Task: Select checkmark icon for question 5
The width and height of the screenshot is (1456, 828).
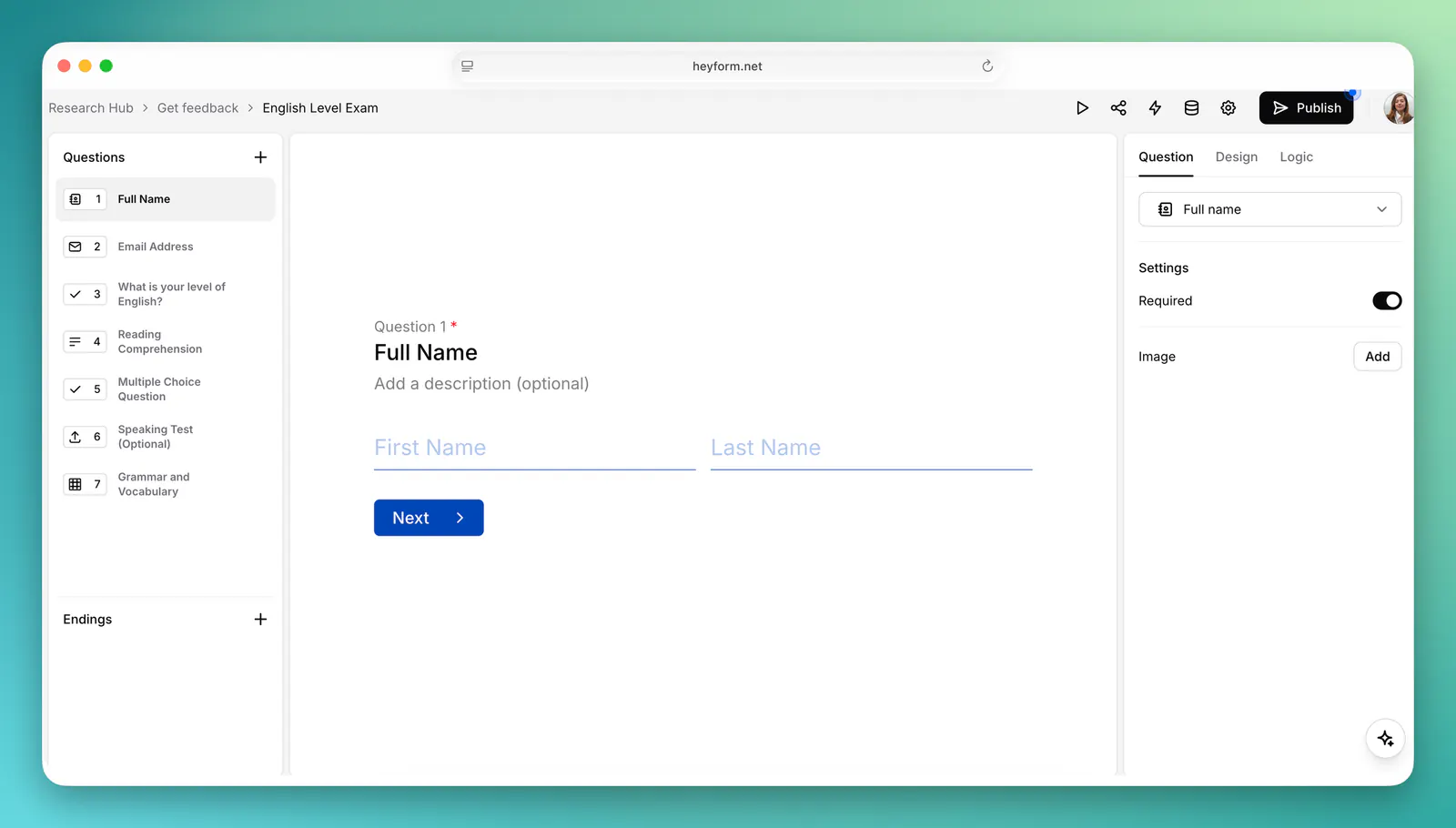Action: point(76,389)
